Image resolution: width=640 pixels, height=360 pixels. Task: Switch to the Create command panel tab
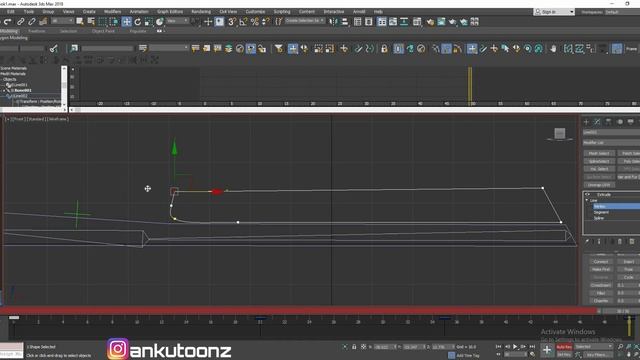point(587,122)
